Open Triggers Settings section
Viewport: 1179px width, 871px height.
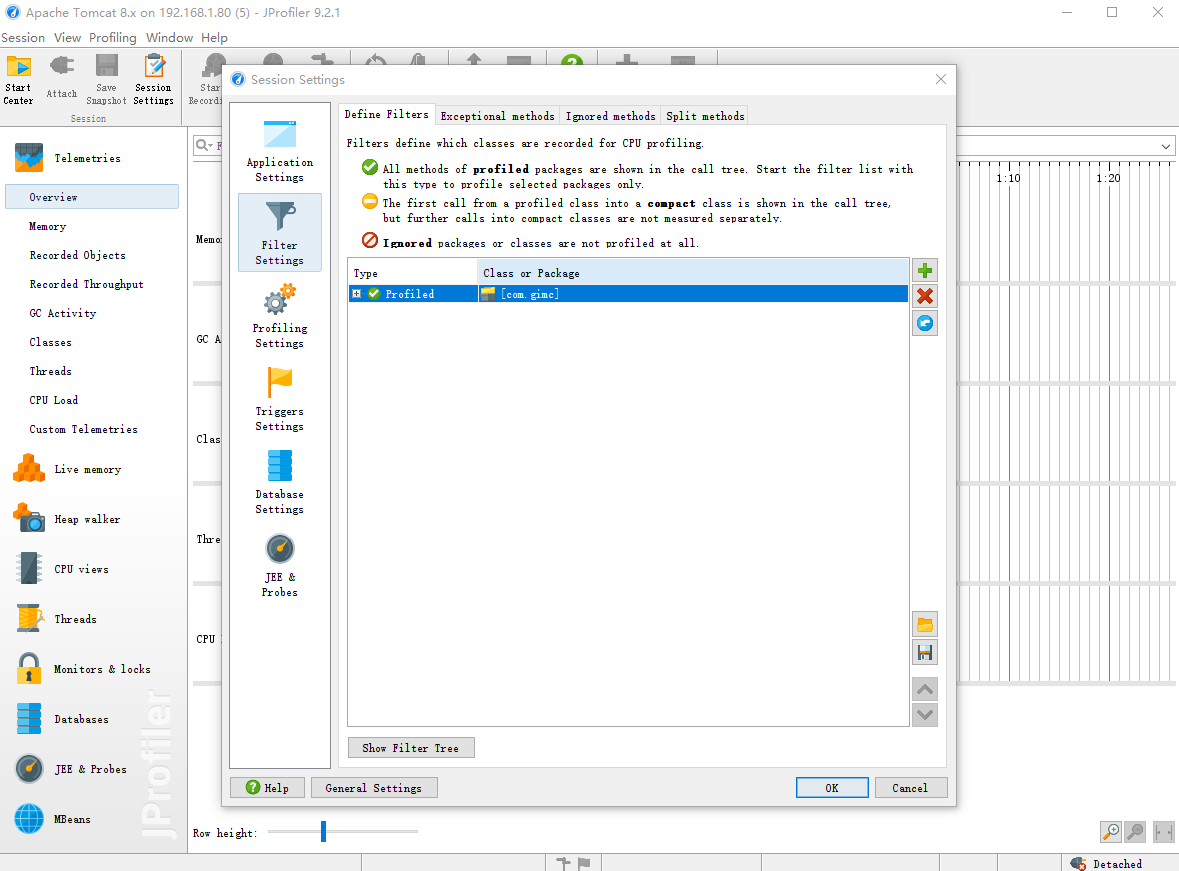[x=280, y=399]
